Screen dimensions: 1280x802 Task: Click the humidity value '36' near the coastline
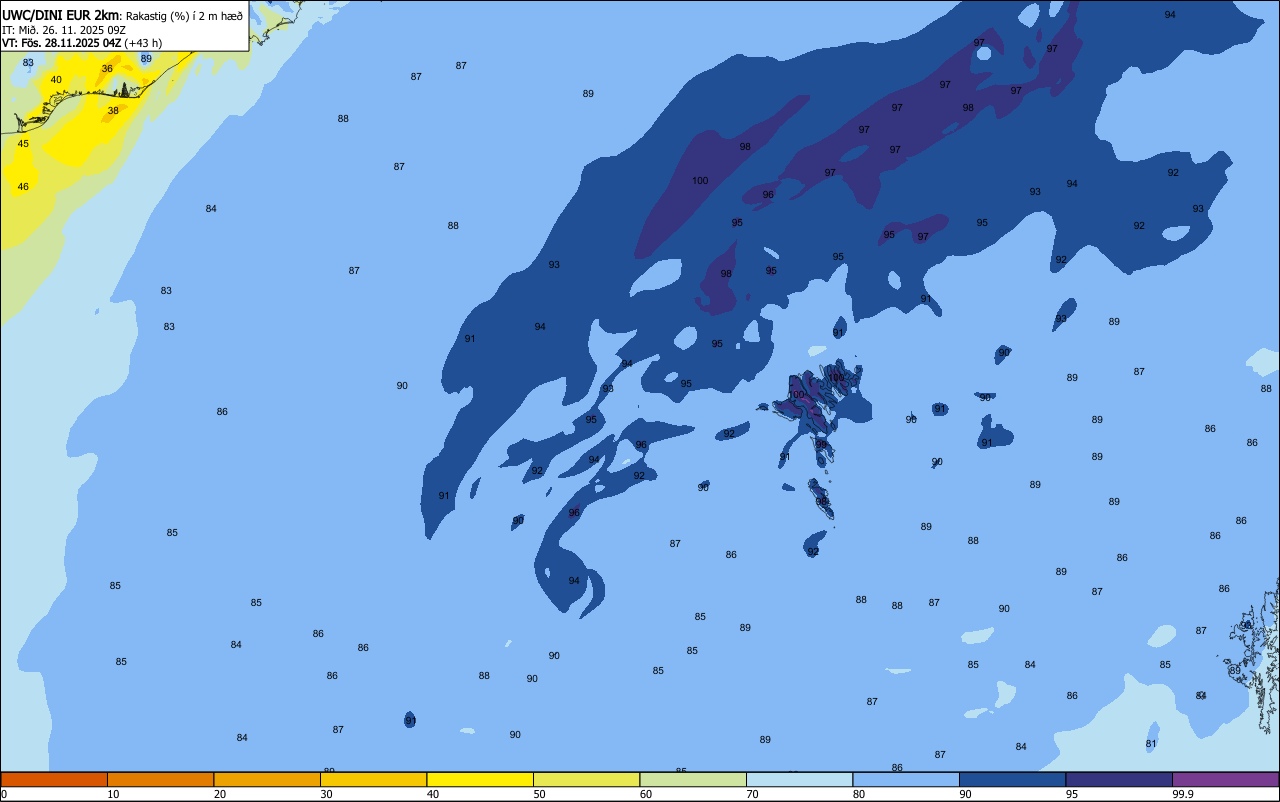point(107,69)
